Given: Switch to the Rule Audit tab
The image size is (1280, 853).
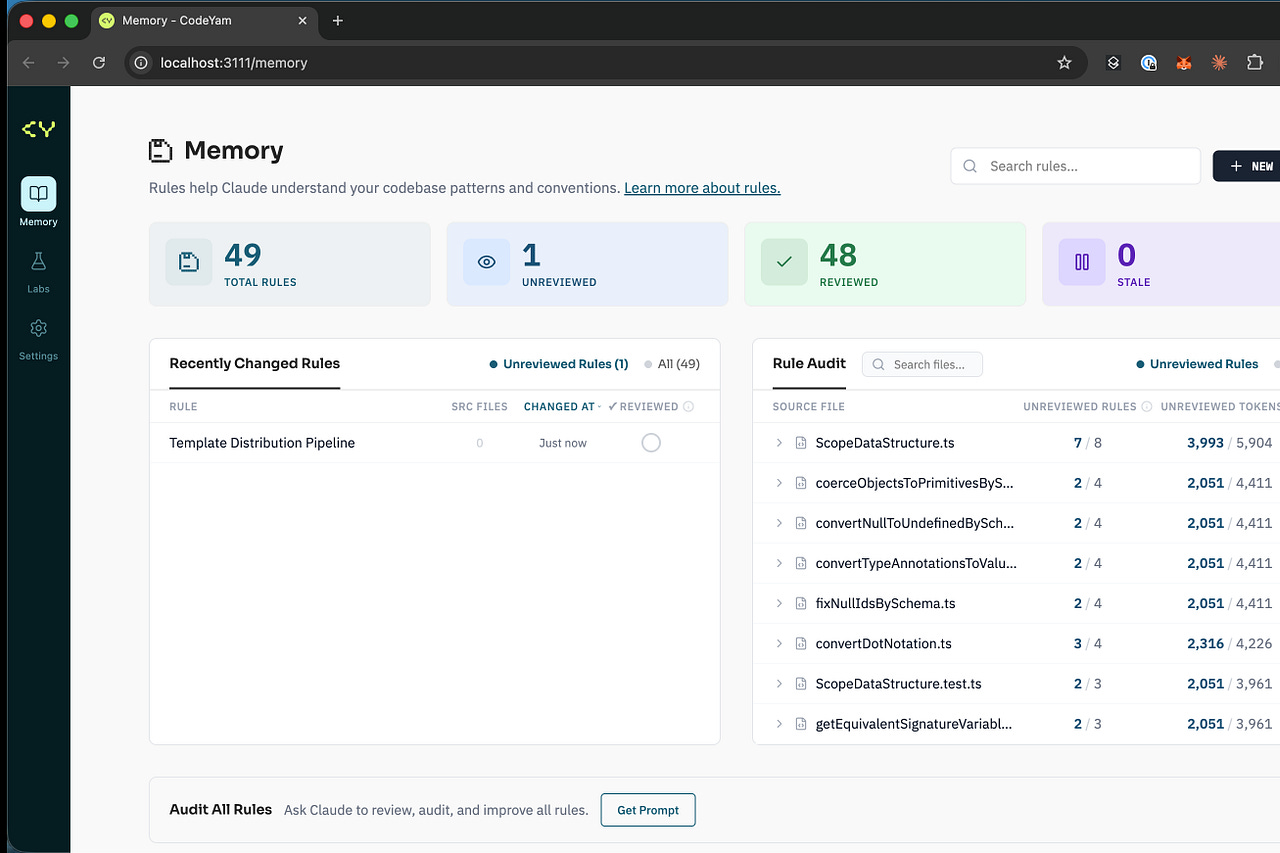Looking at the screenshot, I should point(809,364).
